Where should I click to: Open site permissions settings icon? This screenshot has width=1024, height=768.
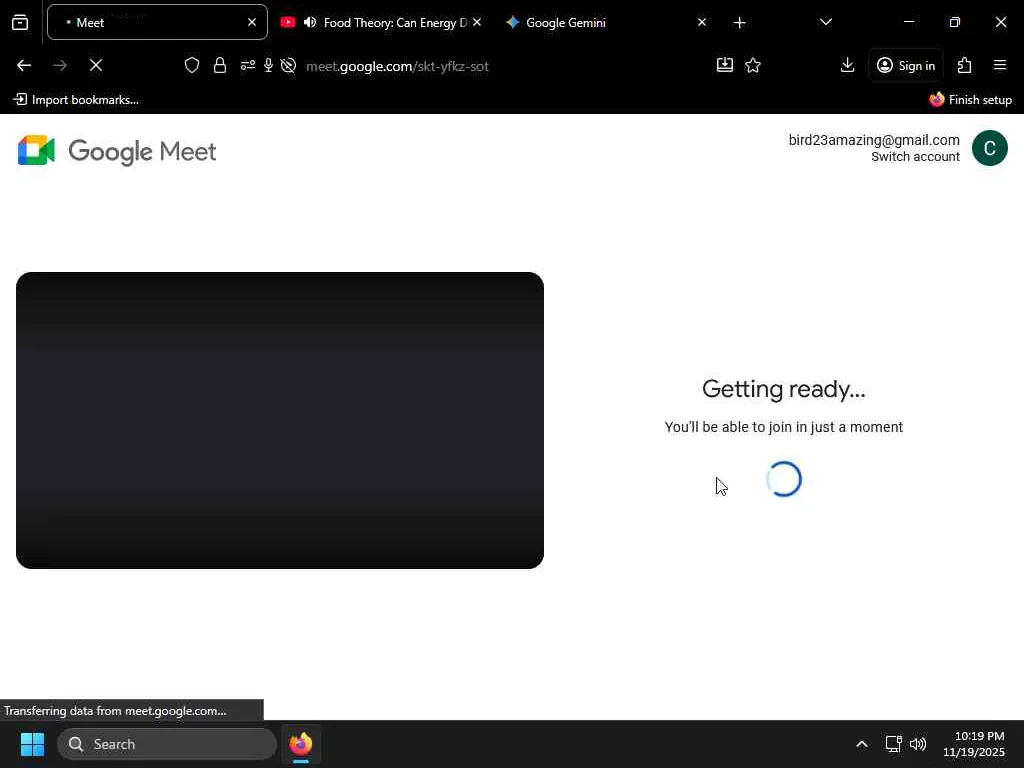248,65
